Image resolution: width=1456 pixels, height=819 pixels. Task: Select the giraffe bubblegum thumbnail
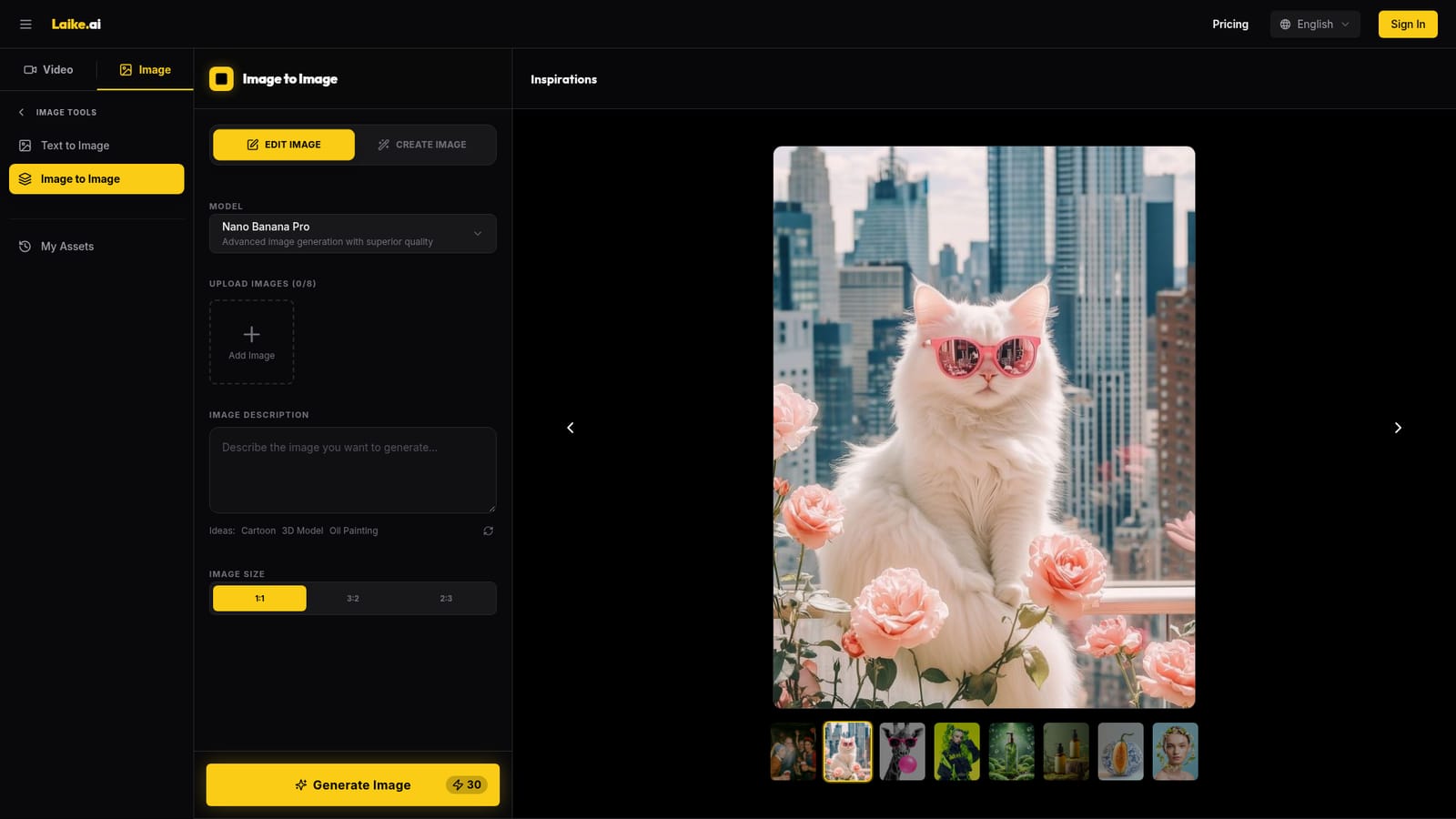tap(903, 752)
